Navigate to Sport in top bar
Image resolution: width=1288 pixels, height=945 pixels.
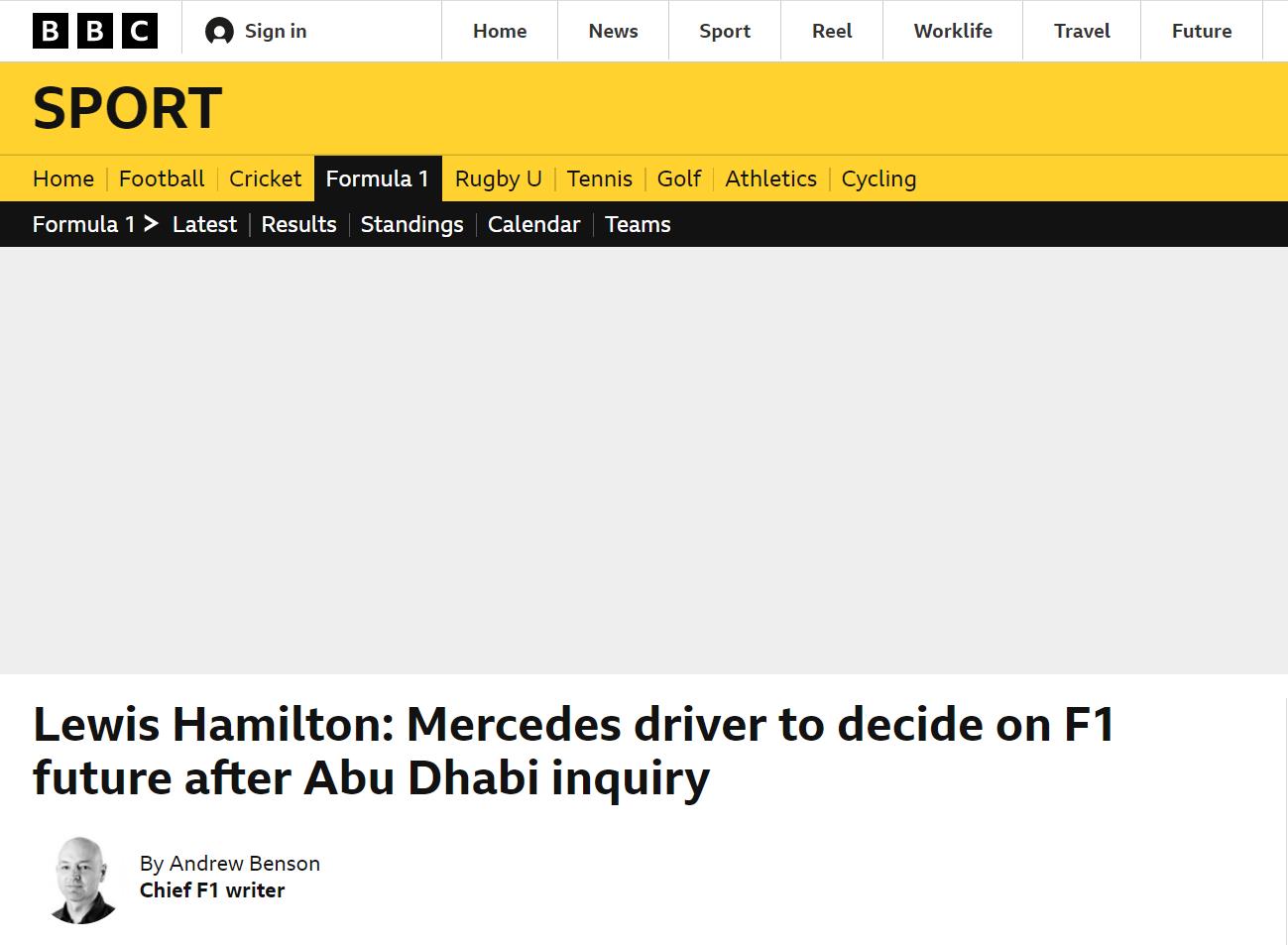(x=725, y=32)
